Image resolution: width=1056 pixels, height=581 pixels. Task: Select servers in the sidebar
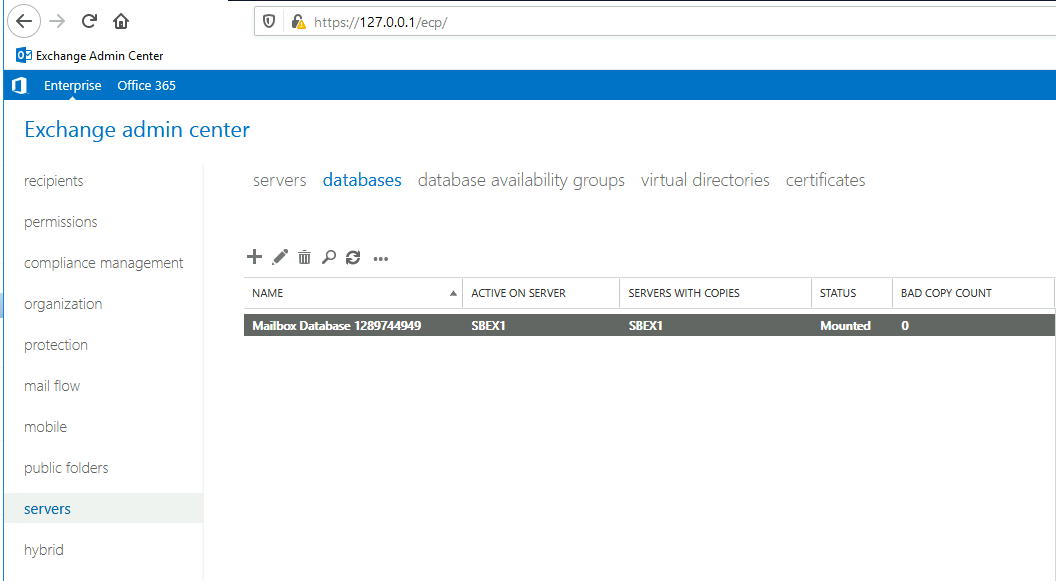click(104, 508)
